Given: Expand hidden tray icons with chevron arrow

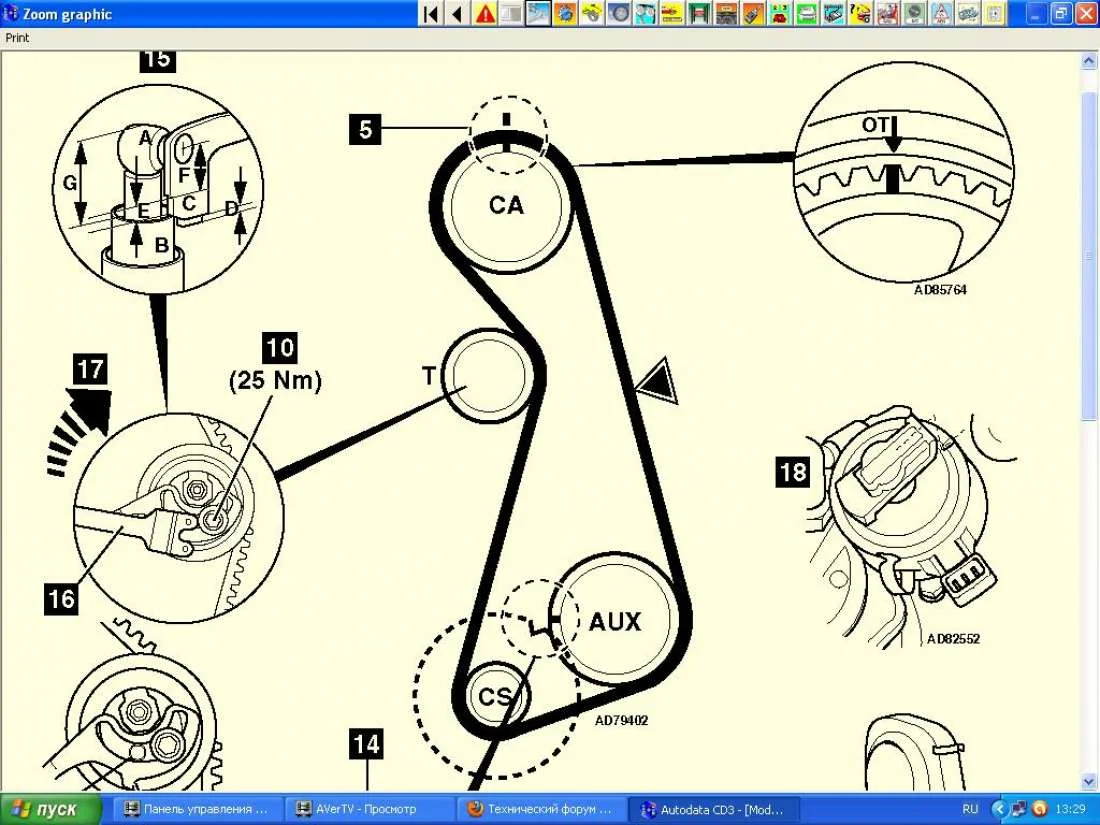Looking at the screenshot, I should [x=1000, y=809].
